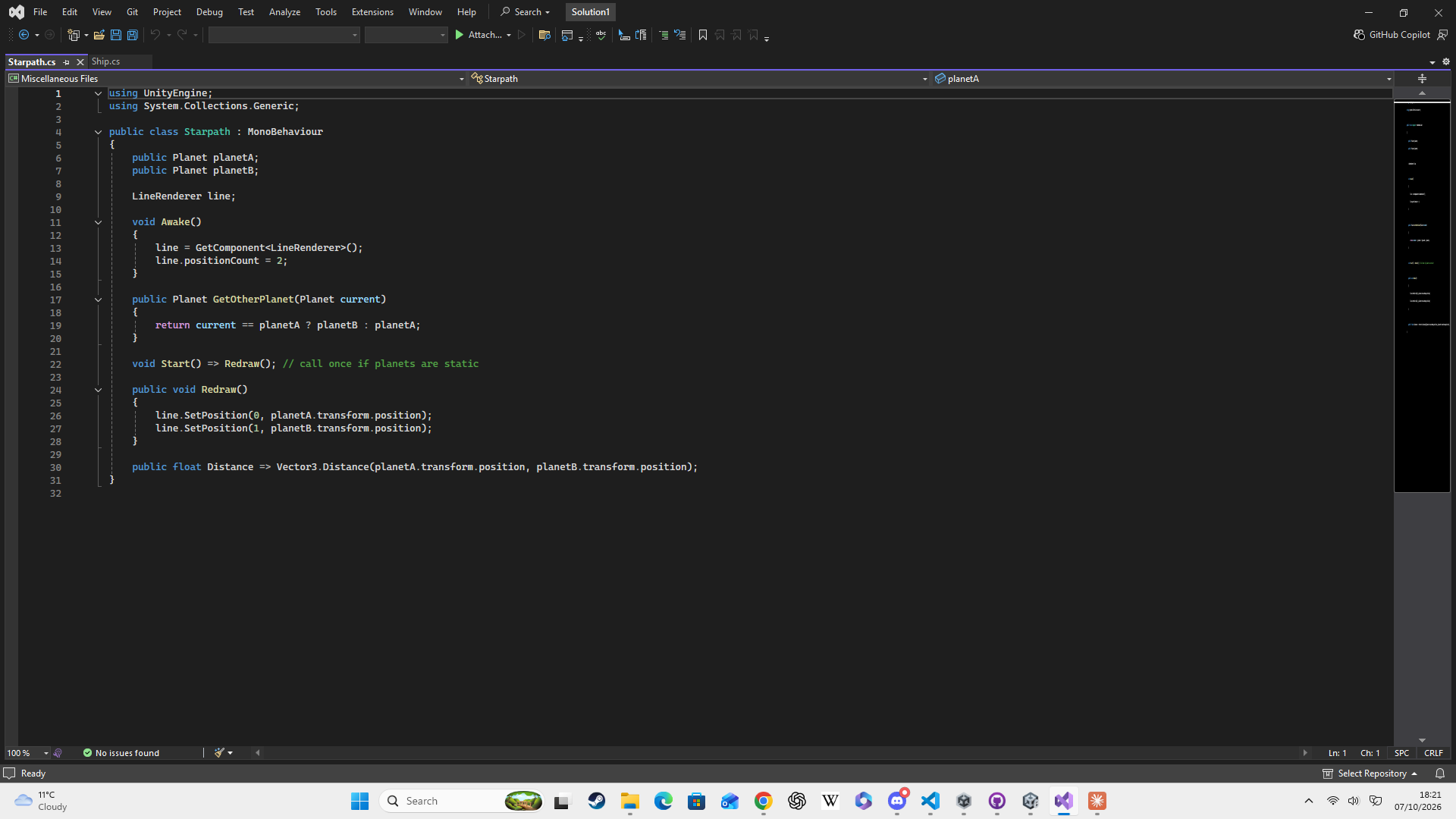Click the split editor window handle

click(1422, 79)
